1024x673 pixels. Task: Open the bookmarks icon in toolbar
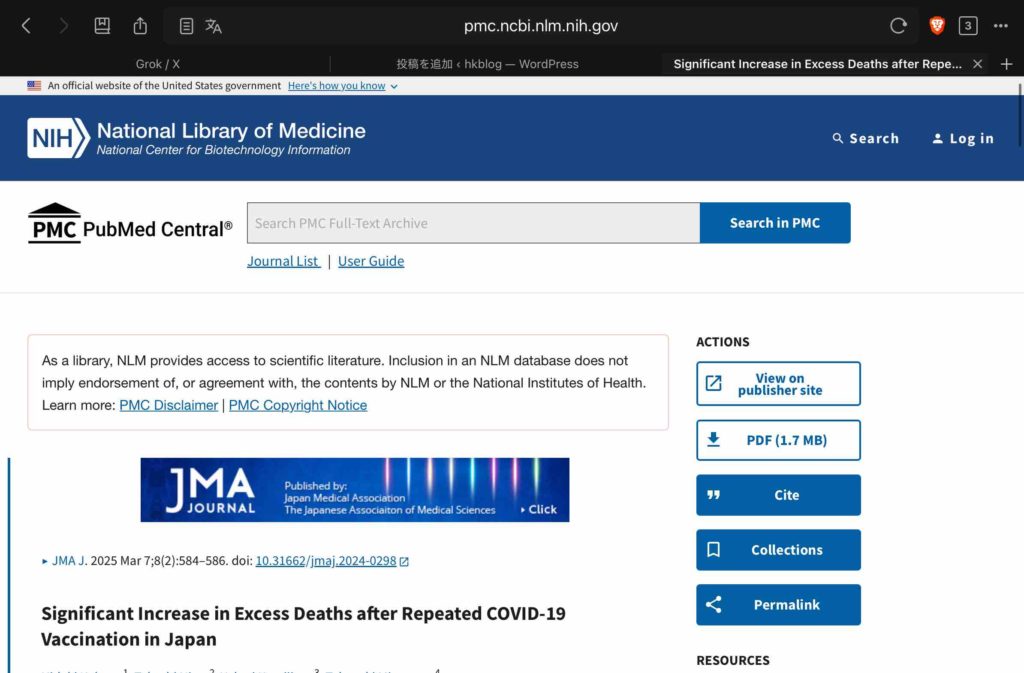coord(102,26)
